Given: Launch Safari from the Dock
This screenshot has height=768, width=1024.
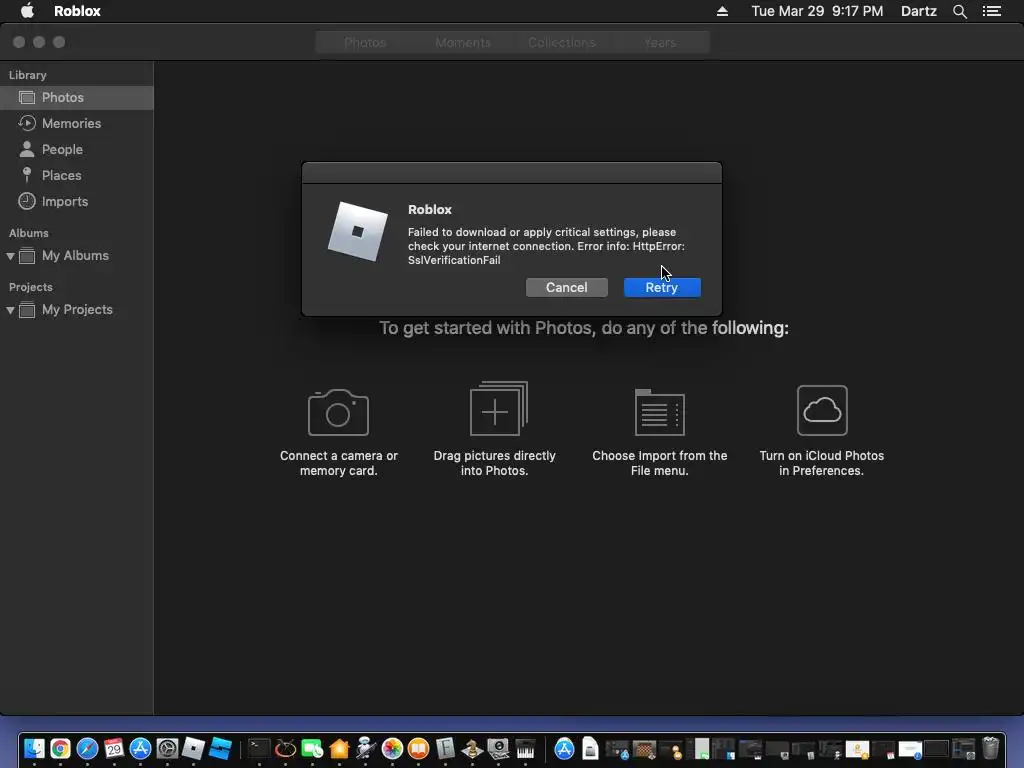Looking at the screenshot, I should 87,748.
